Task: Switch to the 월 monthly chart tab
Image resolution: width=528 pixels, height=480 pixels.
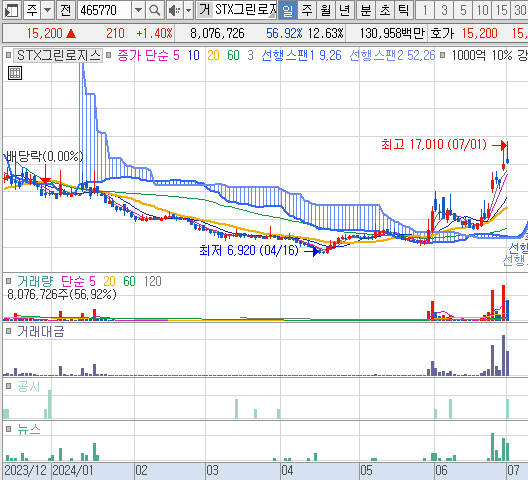Action: [x=326, y=10]
